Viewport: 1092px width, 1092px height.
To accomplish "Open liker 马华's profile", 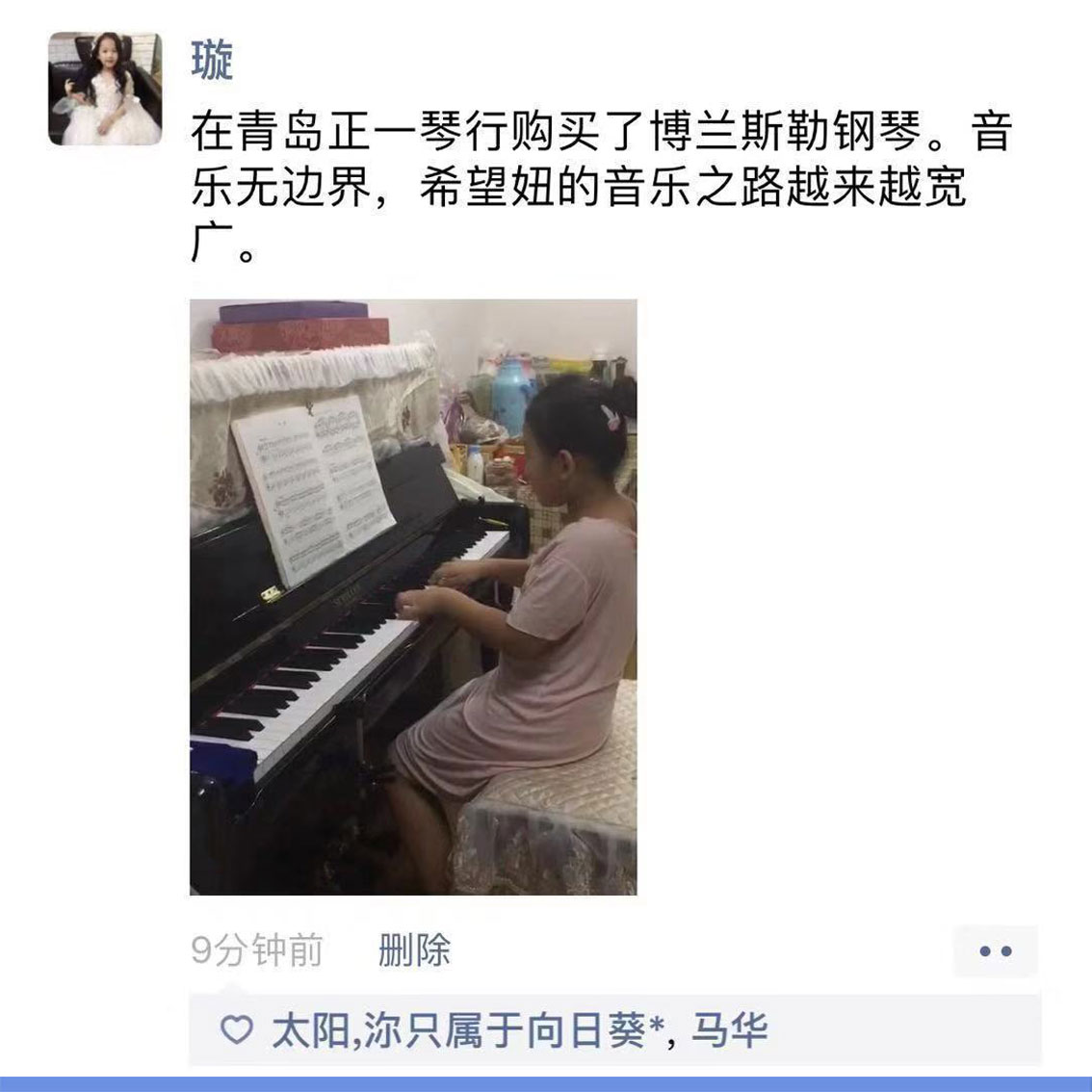I will 729,1030.
